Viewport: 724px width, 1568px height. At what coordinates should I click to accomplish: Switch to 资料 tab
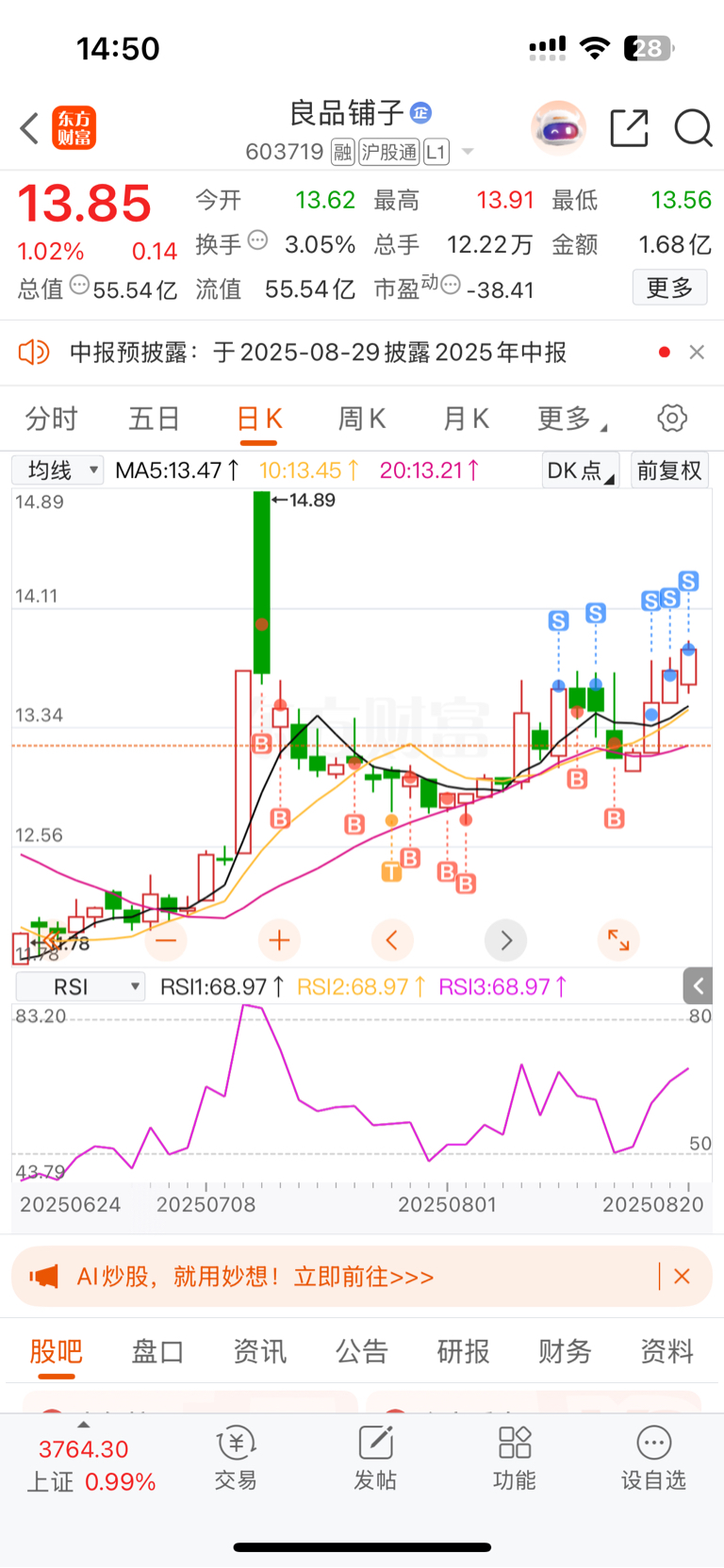[666, 1351]
